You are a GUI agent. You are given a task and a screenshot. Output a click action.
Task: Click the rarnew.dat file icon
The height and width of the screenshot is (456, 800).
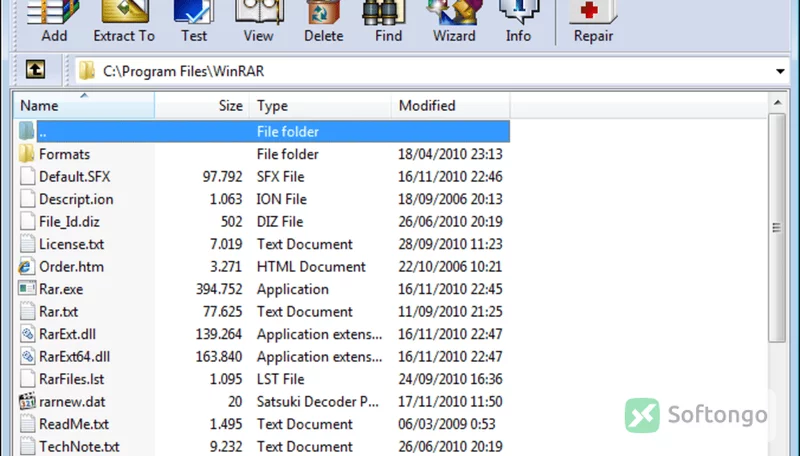coord(27,401)
